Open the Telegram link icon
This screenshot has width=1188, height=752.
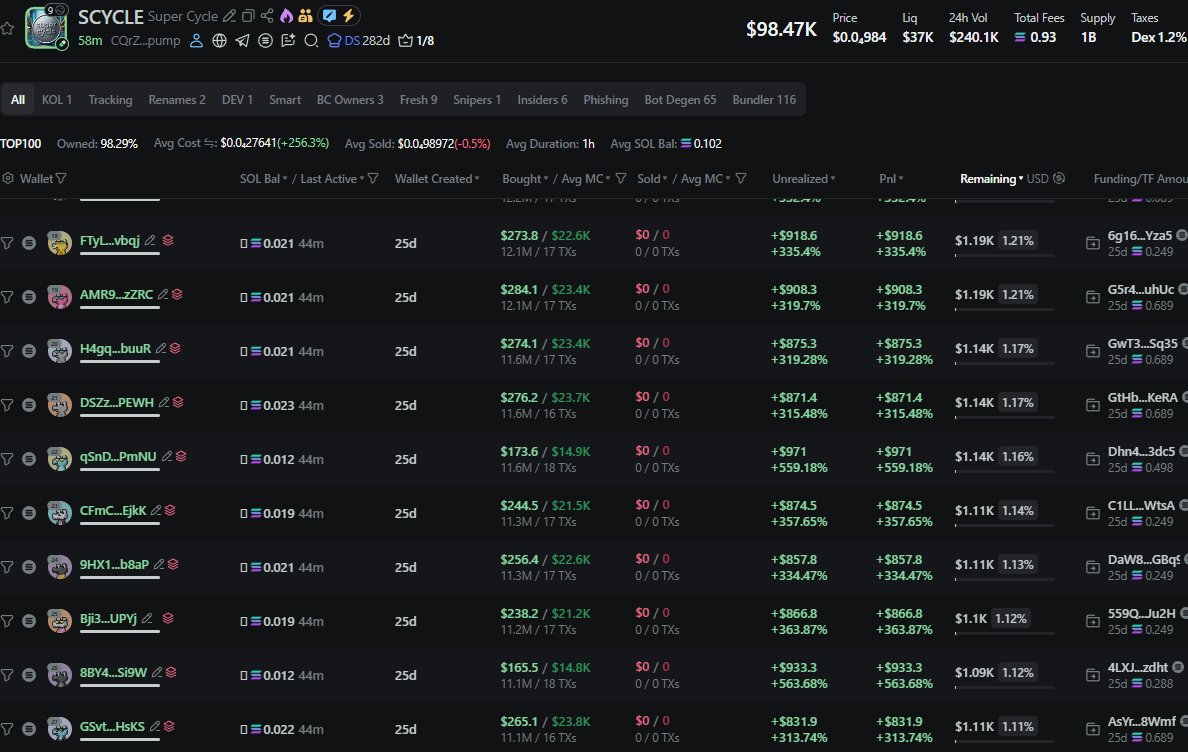(x=242, y=41)
